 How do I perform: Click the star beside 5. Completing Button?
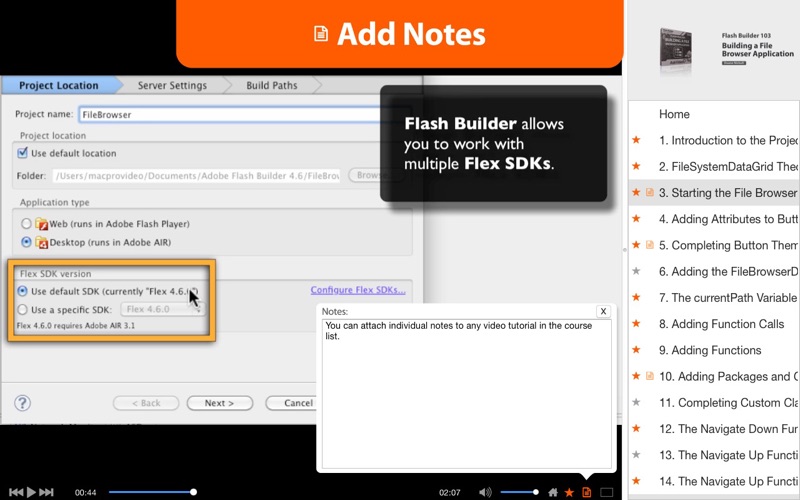click(636, 245)
